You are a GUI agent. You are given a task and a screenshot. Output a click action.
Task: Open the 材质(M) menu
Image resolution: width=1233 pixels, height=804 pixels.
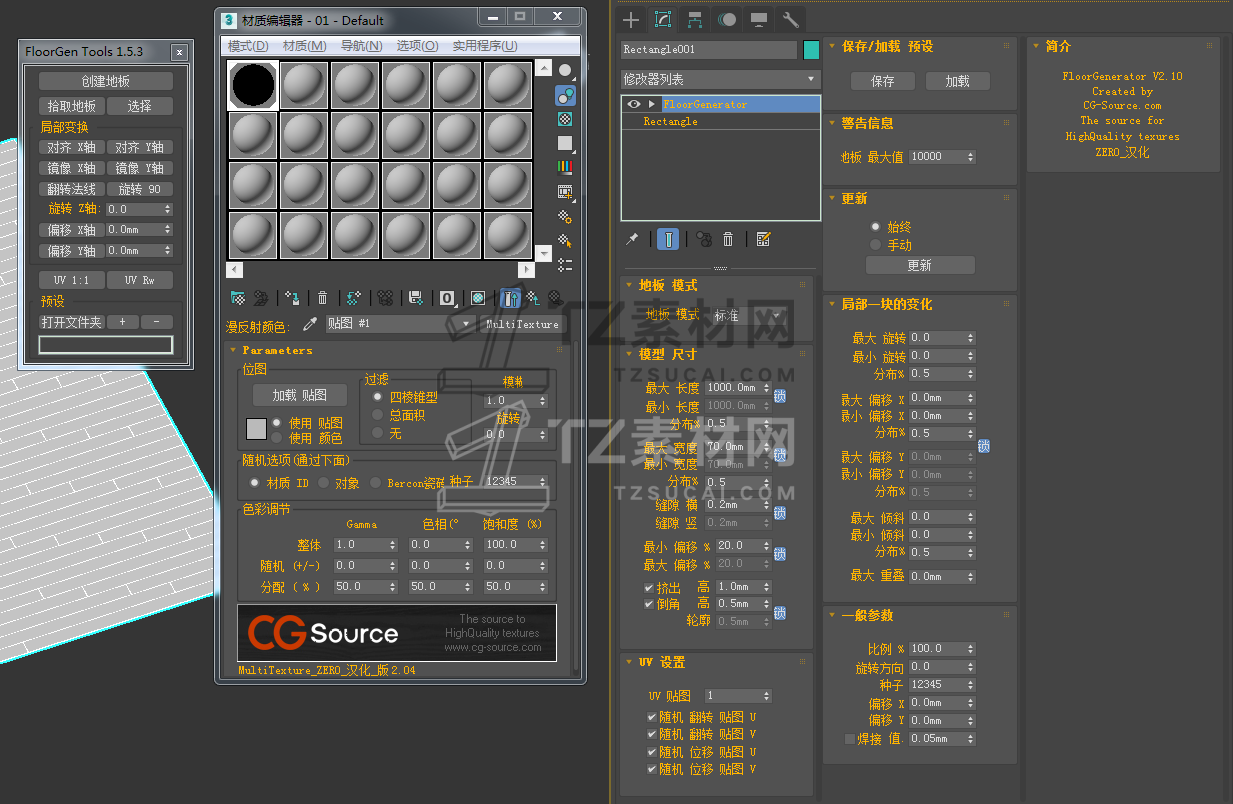pyautogui.click(x=304, y=46)
